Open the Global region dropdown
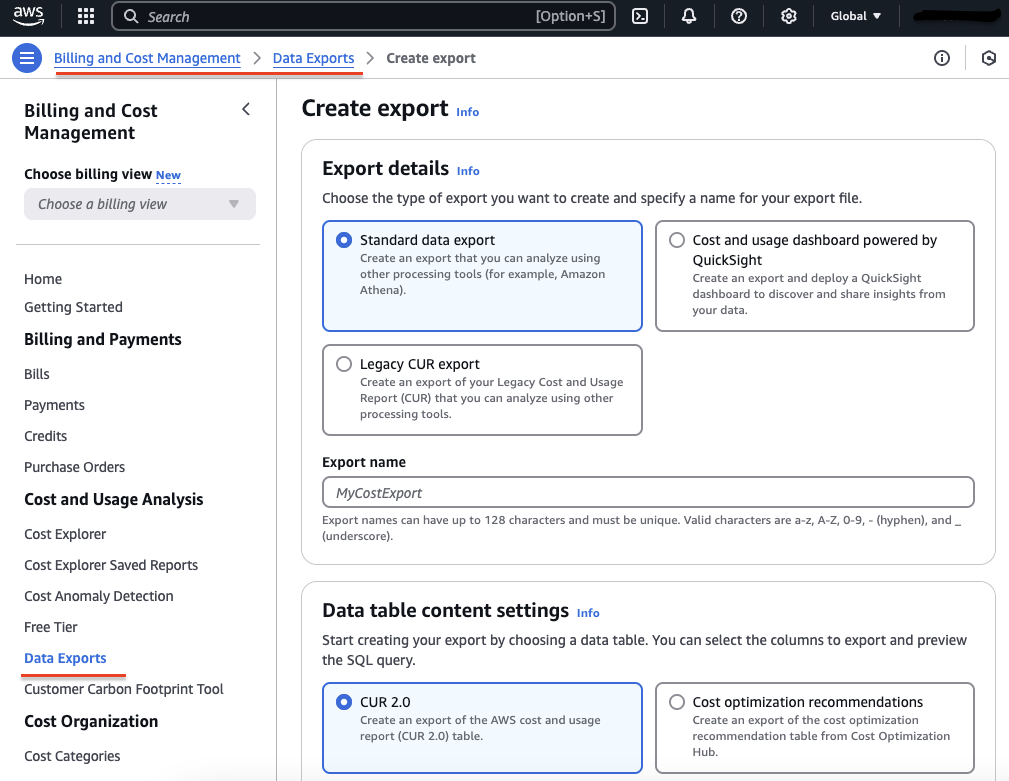The width and height of the screenshot is (1009, 781). pyautogui.click(x=856, y=16)
